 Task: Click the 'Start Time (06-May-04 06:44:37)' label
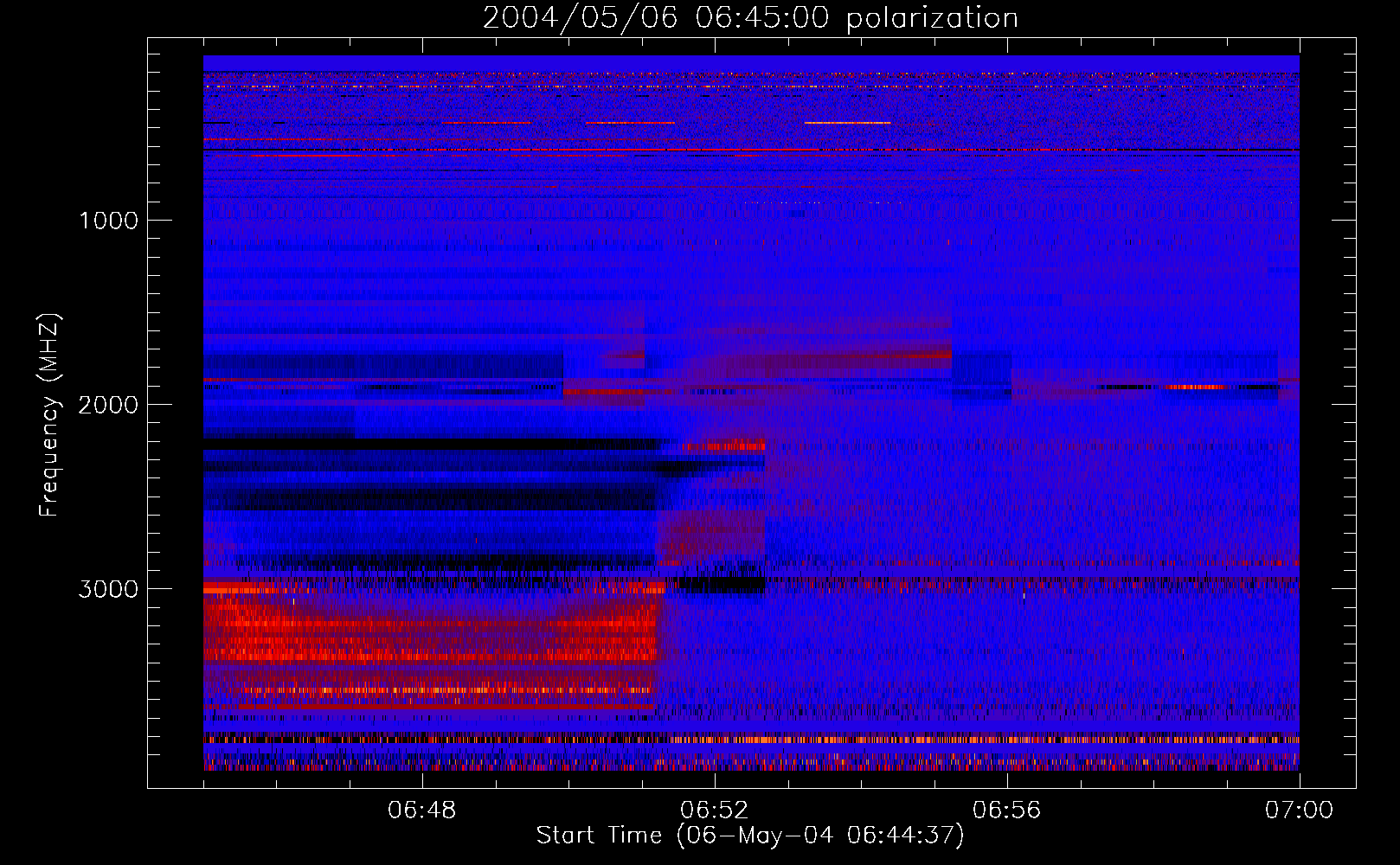750,836
